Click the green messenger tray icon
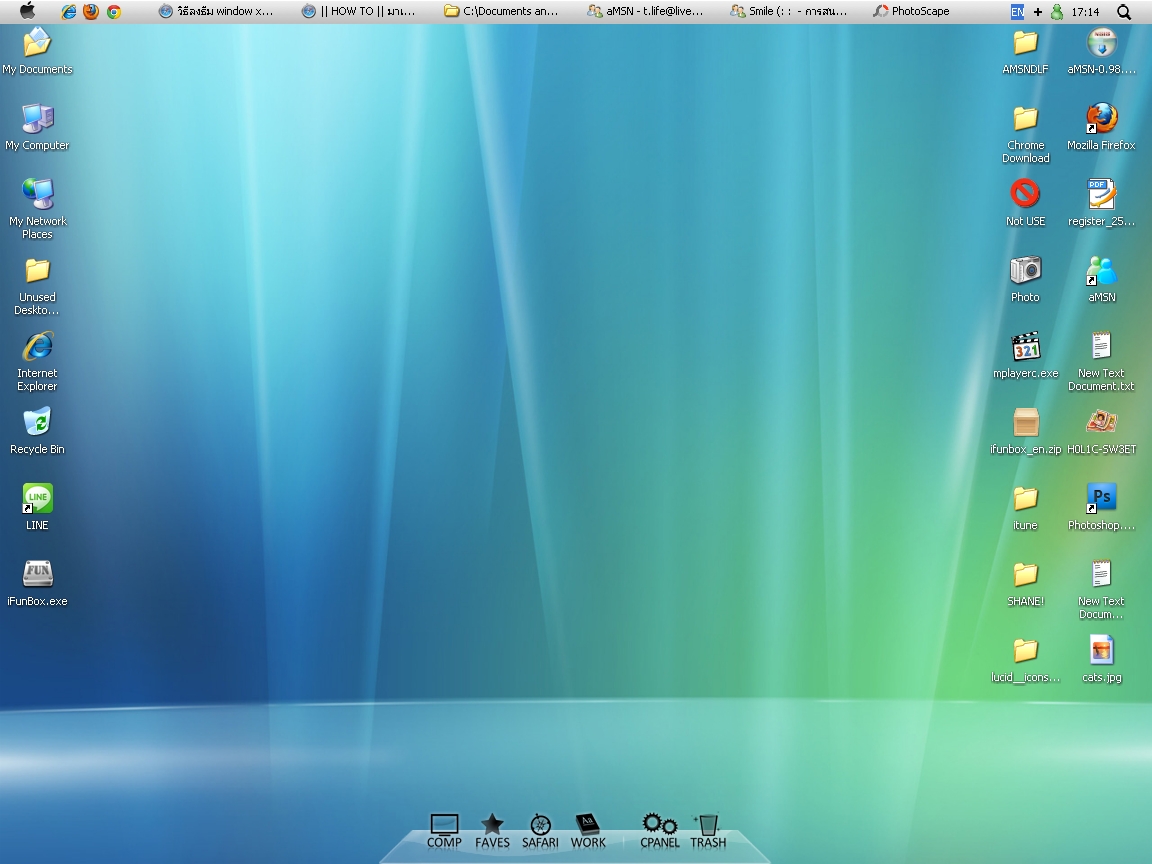The height and width of the screenshot is (864, 1152). point(1056,12)
